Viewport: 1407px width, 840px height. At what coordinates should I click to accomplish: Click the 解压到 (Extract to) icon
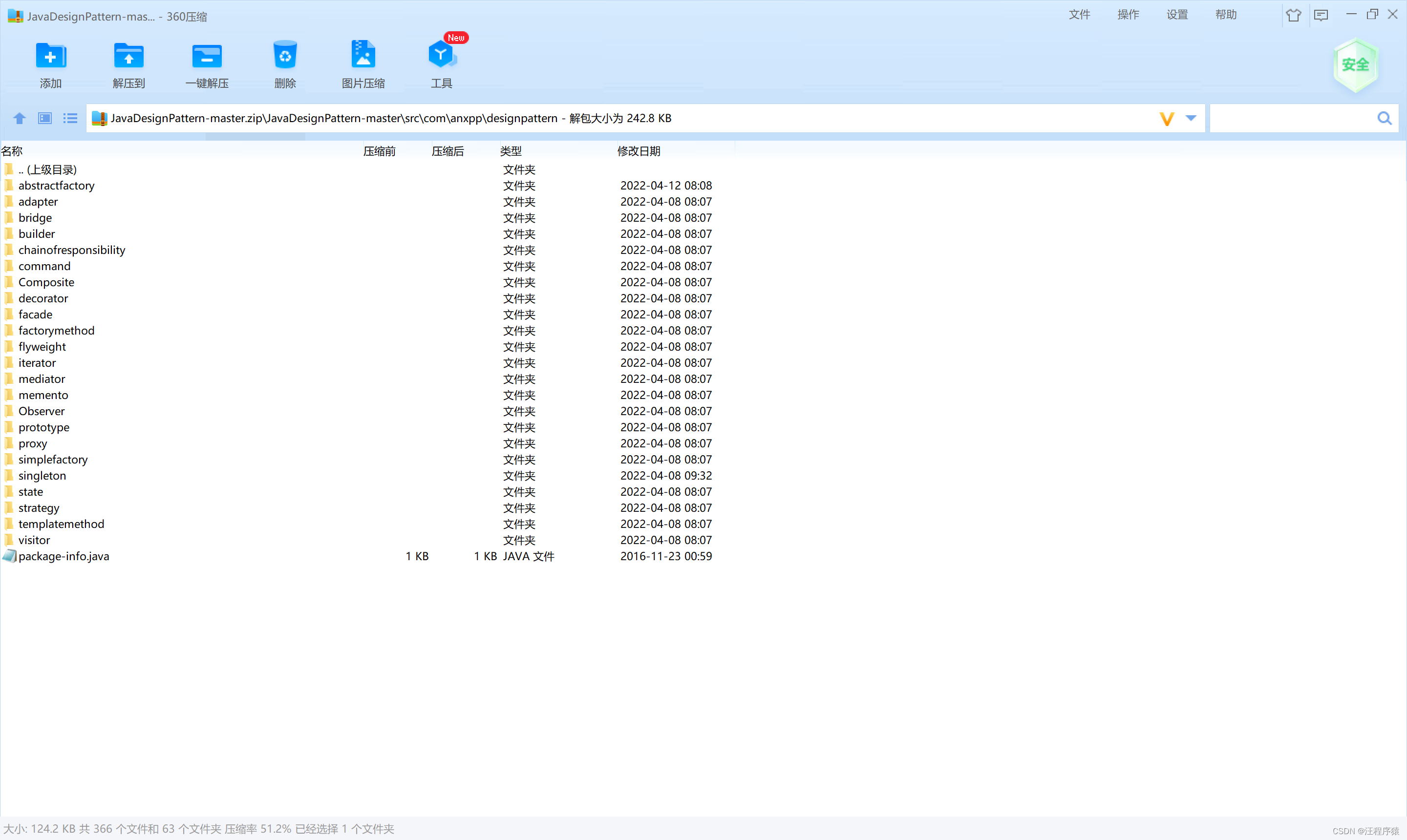pyautogui.click(x=128, y=56)
